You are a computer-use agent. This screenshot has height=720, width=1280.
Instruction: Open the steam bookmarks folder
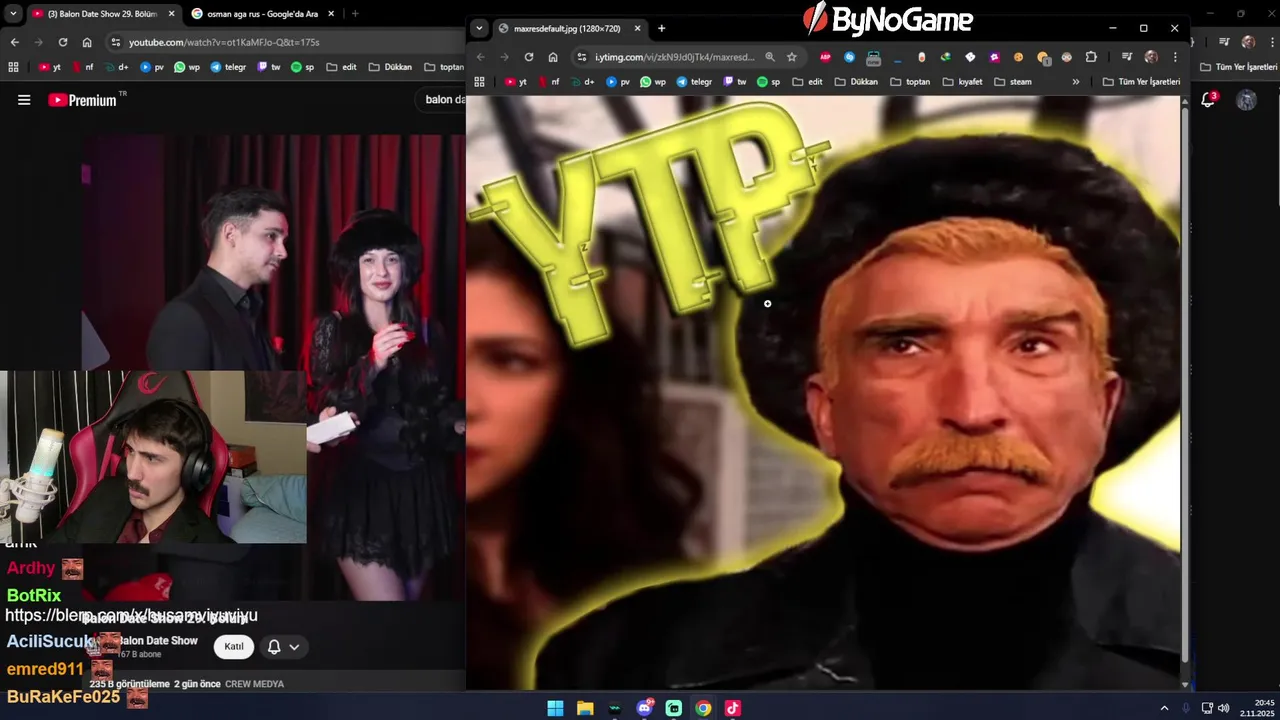pos(1013,82)
